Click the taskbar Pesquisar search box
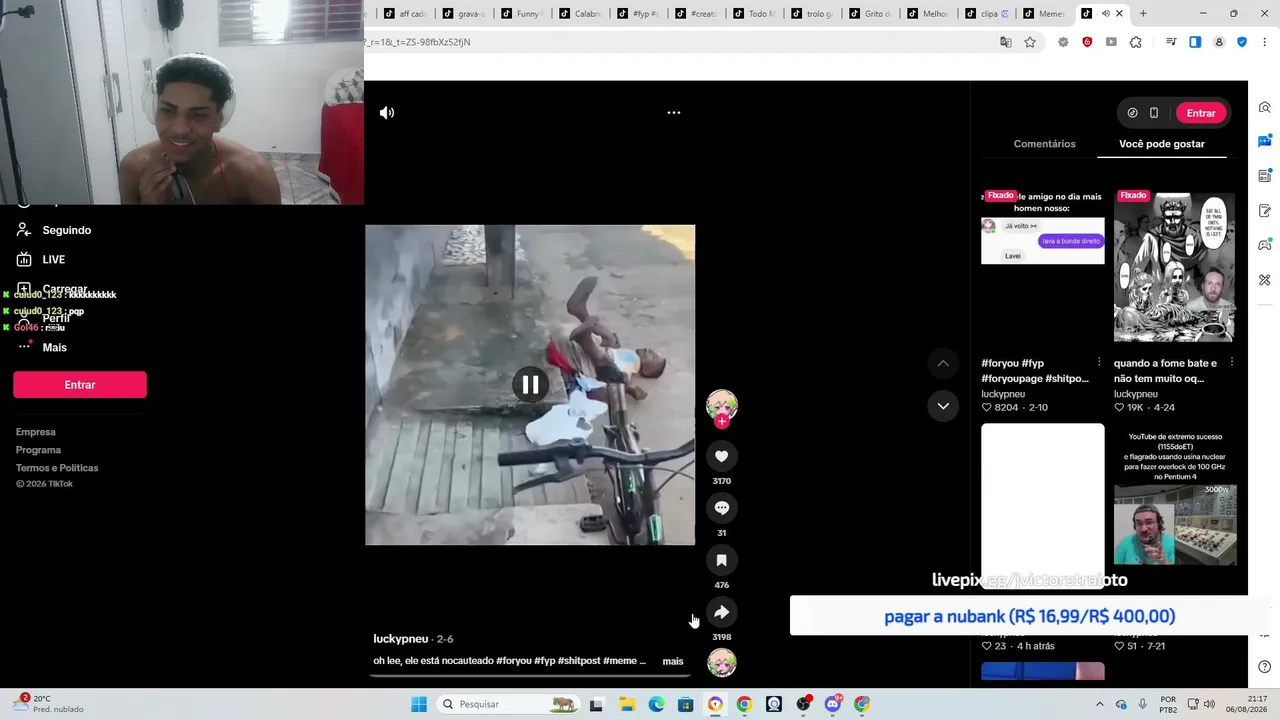Image resolution: width=1280 pixels, height=720 pixels. [508, 704]
